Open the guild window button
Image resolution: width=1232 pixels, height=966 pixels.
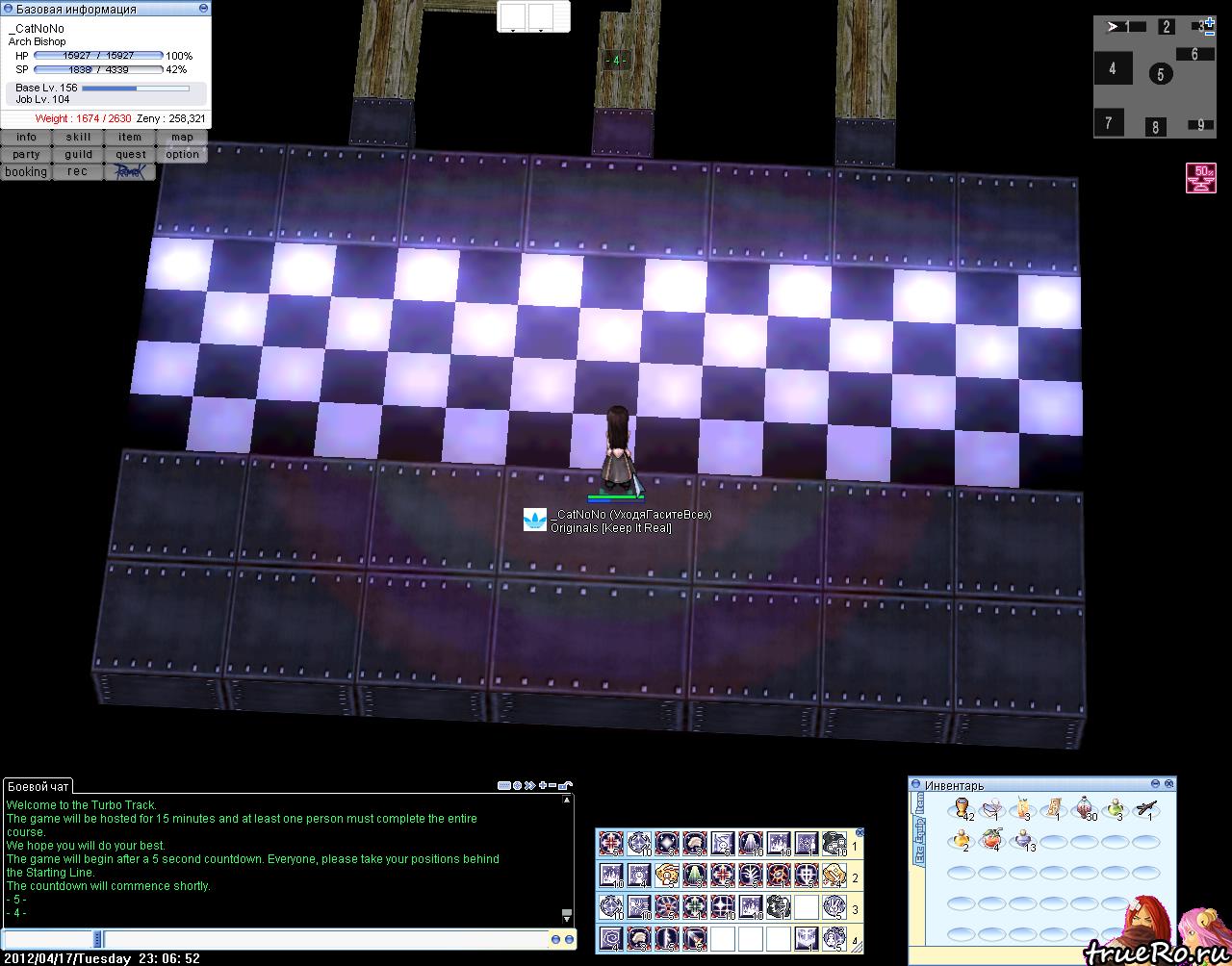coord(78,154)
